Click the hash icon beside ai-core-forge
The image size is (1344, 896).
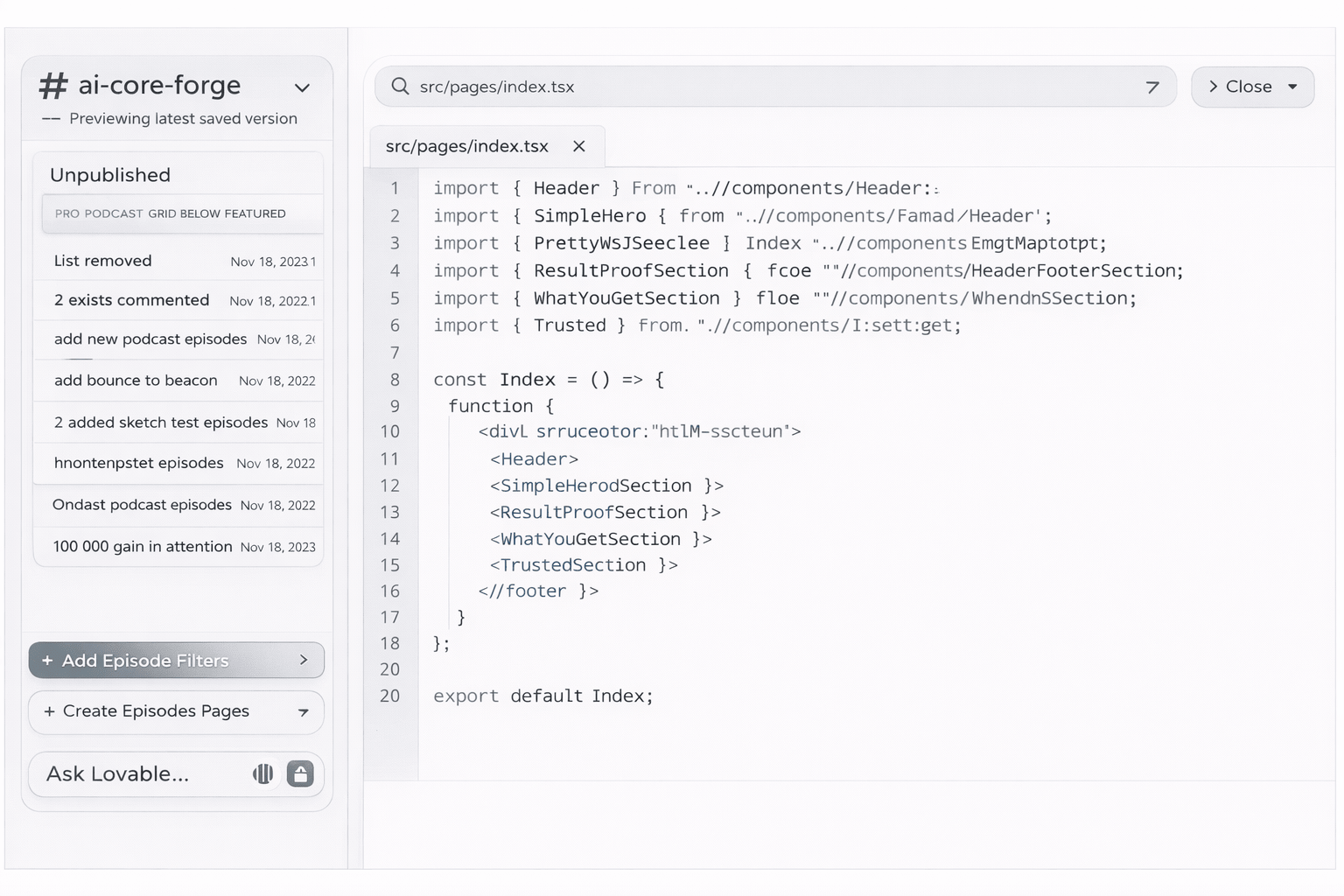54,85
